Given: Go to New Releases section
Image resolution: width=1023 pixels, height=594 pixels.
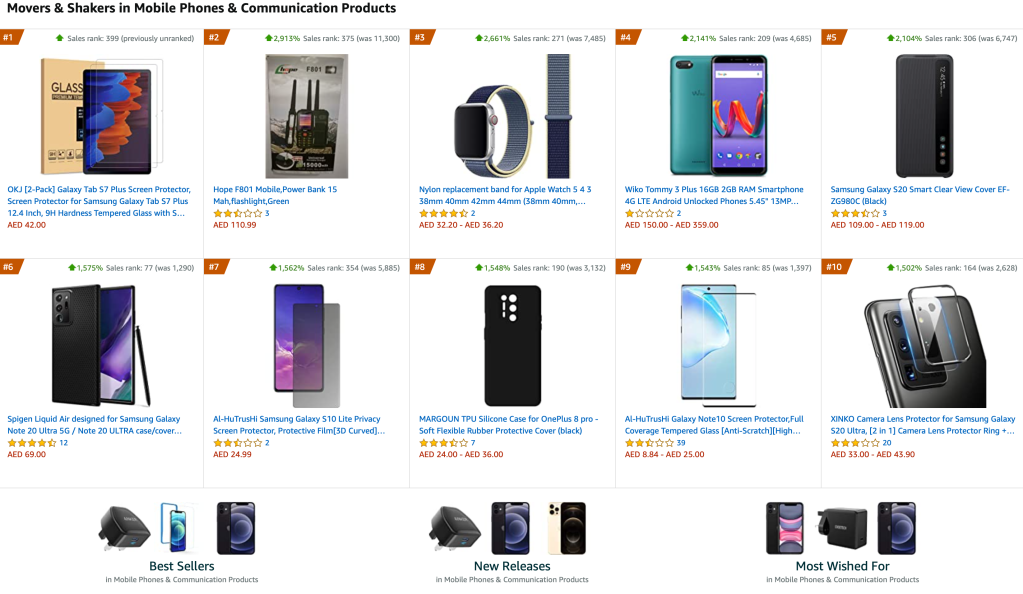Looking at the screenshot, I should (x=512, y=566).
